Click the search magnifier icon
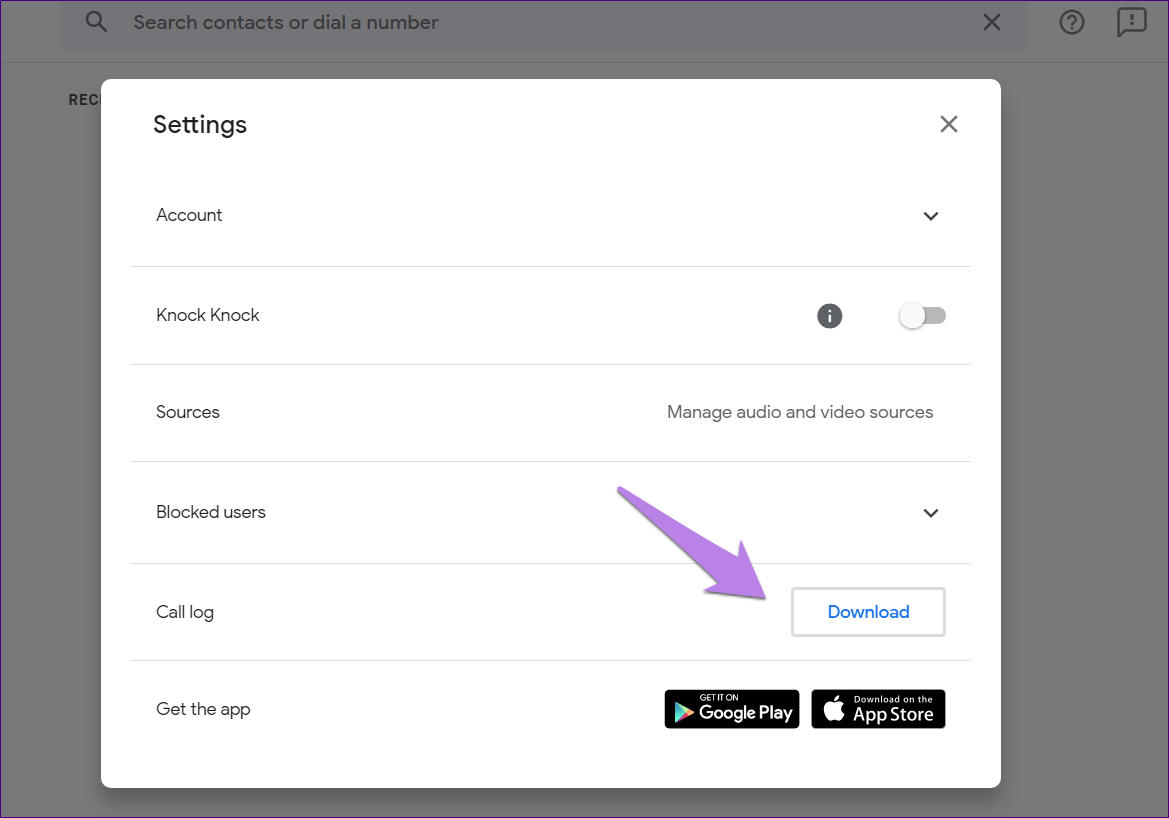 click(x=96, y=22)
